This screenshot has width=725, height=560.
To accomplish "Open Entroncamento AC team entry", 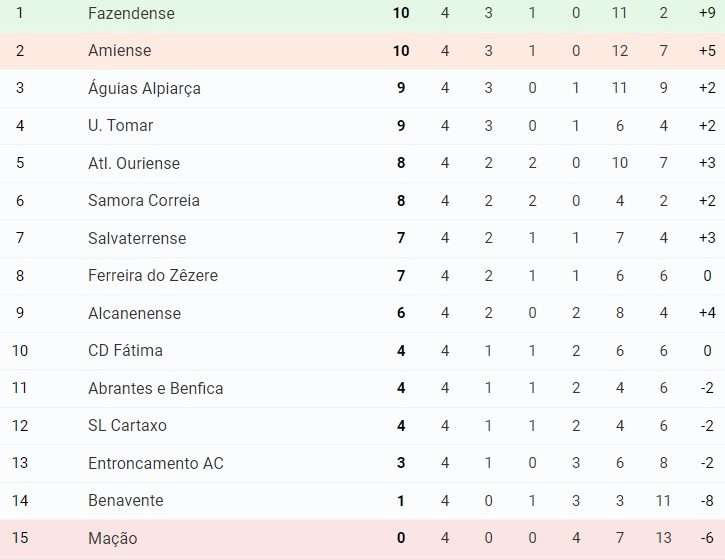I will pyautogui.click(x=156, y=463).
